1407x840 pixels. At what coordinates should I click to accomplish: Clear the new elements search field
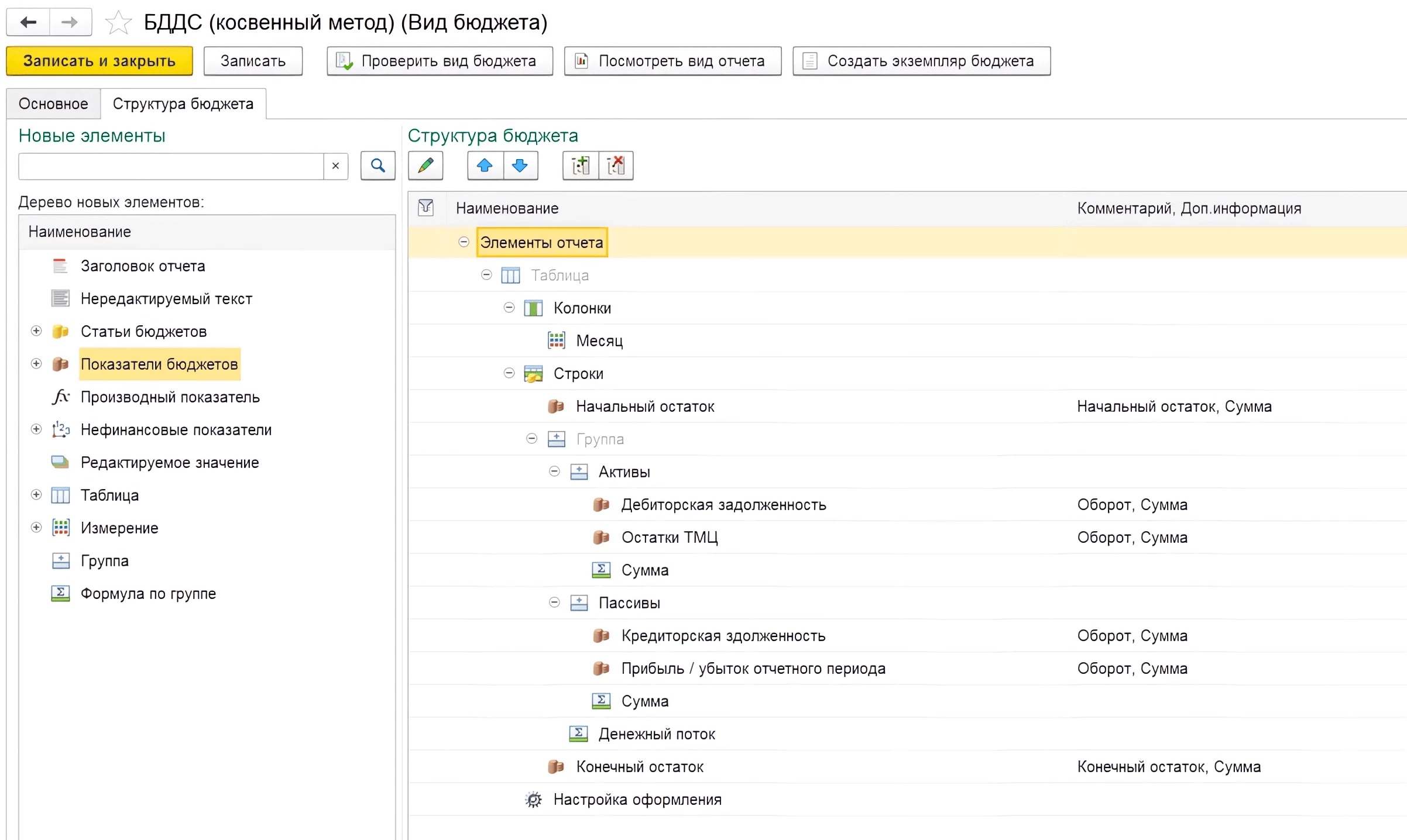[x=335, y=166]
